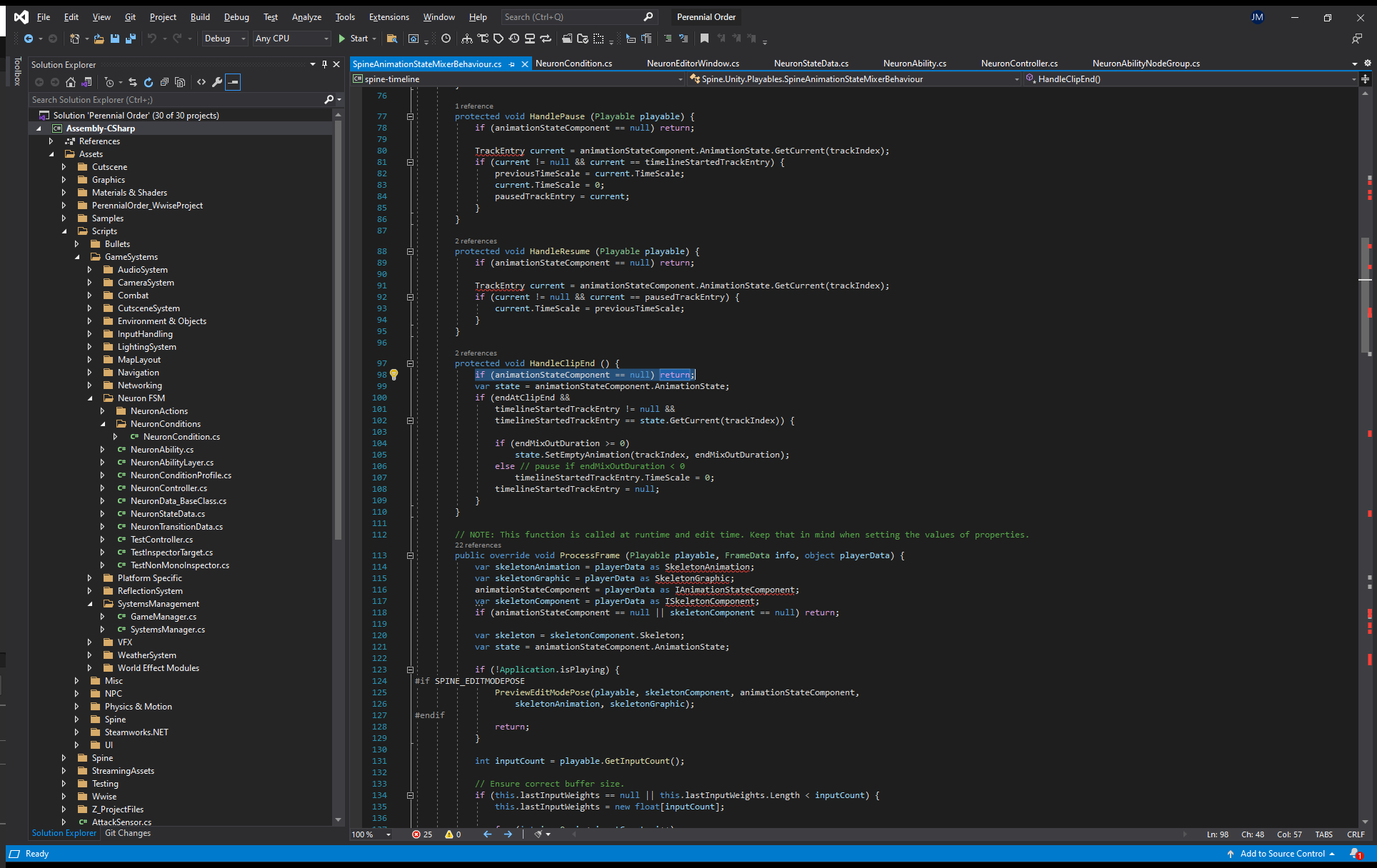1377x868 pixels.
Task: Click the Start debugging button
Action: point(355,39)
